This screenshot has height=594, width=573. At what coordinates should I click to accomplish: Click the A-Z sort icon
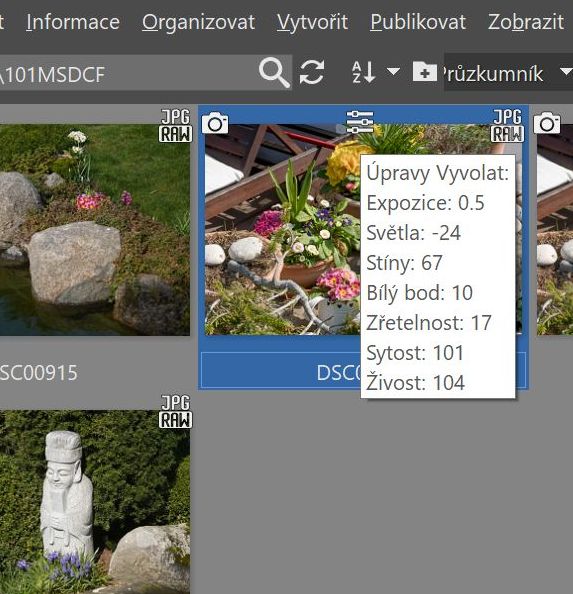(364, 72)
